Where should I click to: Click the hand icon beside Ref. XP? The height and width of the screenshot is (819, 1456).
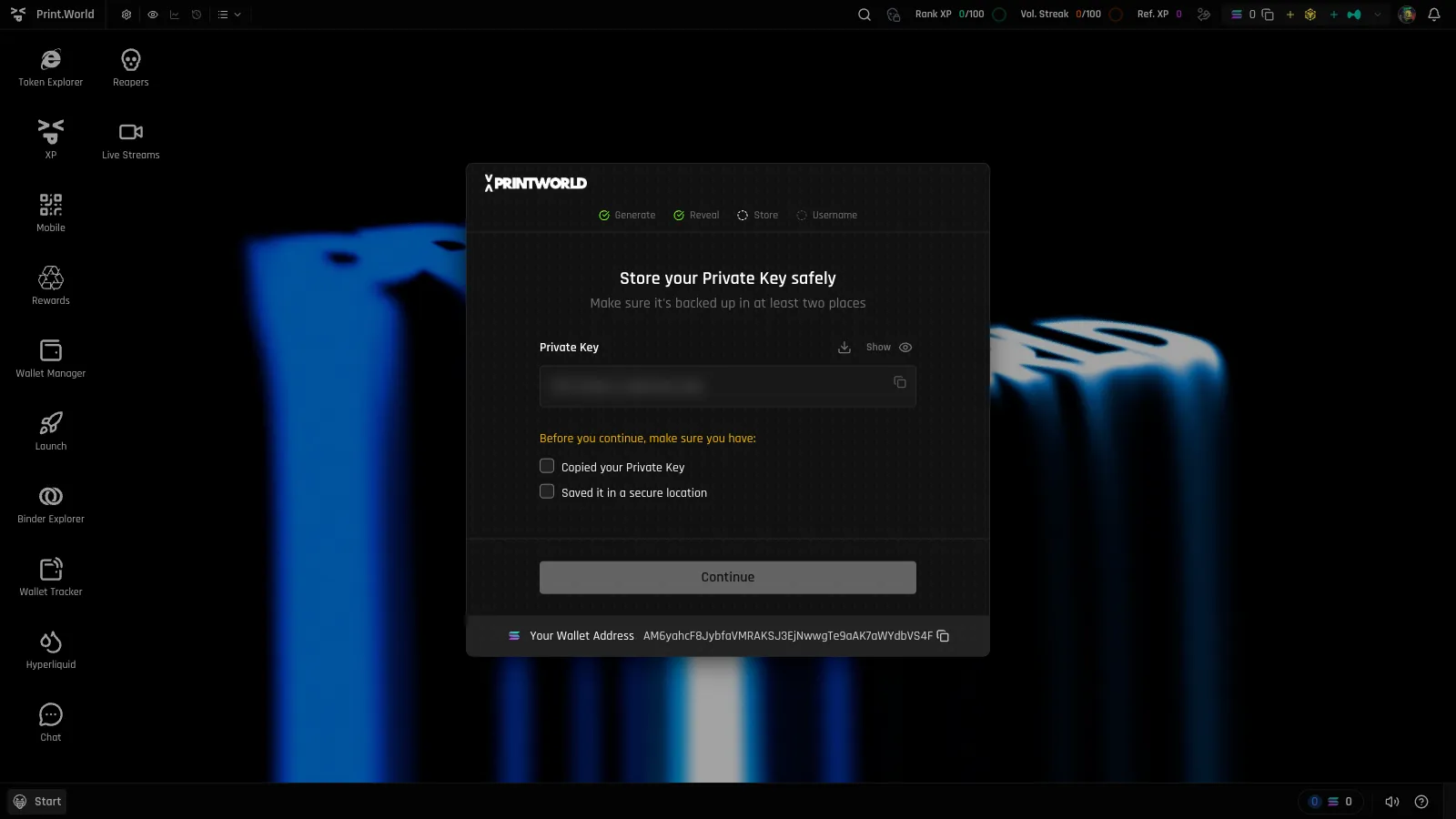point(1204,15)
